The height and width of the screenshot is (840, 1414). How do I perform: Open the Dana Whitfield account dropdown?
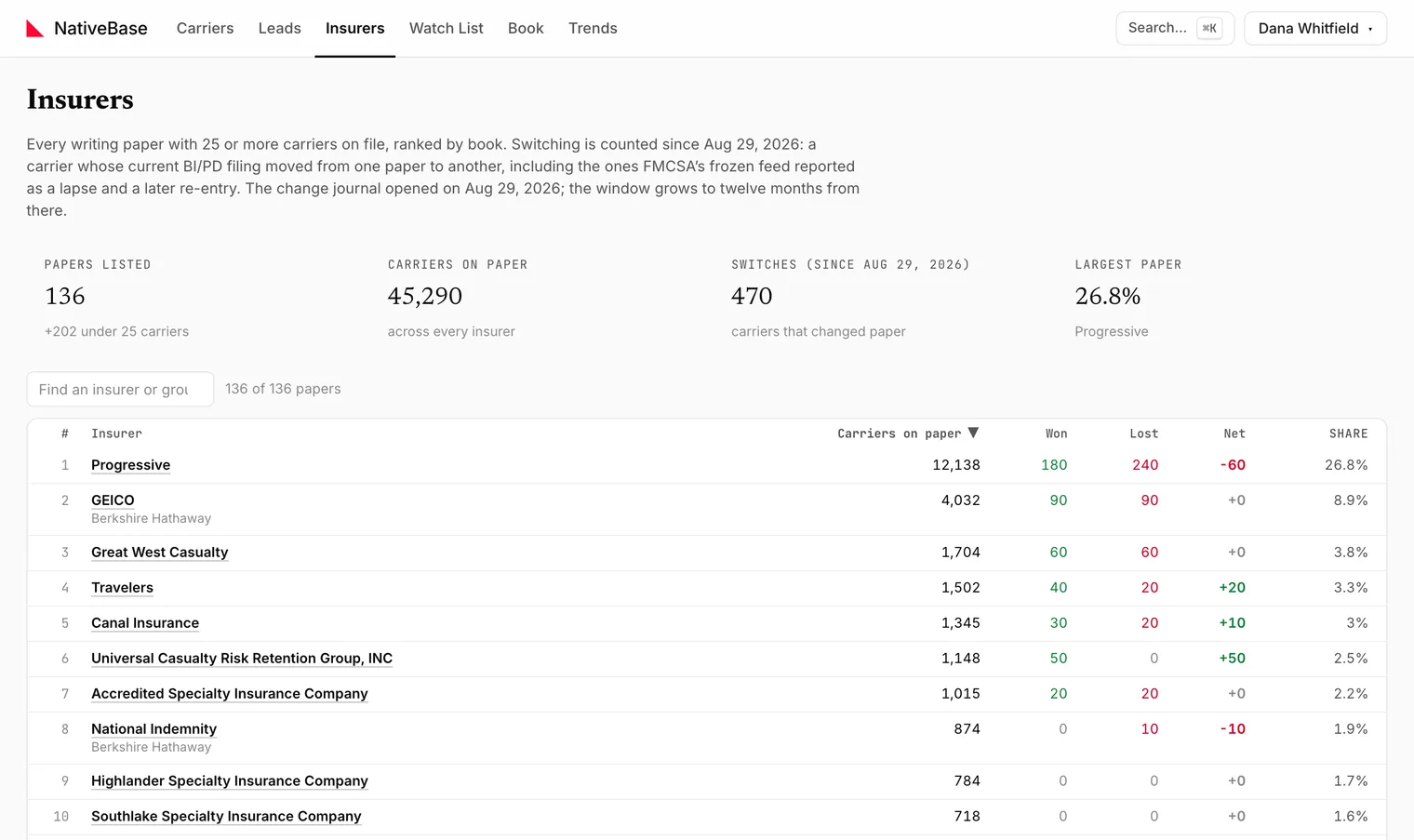tap(1315, 28)
